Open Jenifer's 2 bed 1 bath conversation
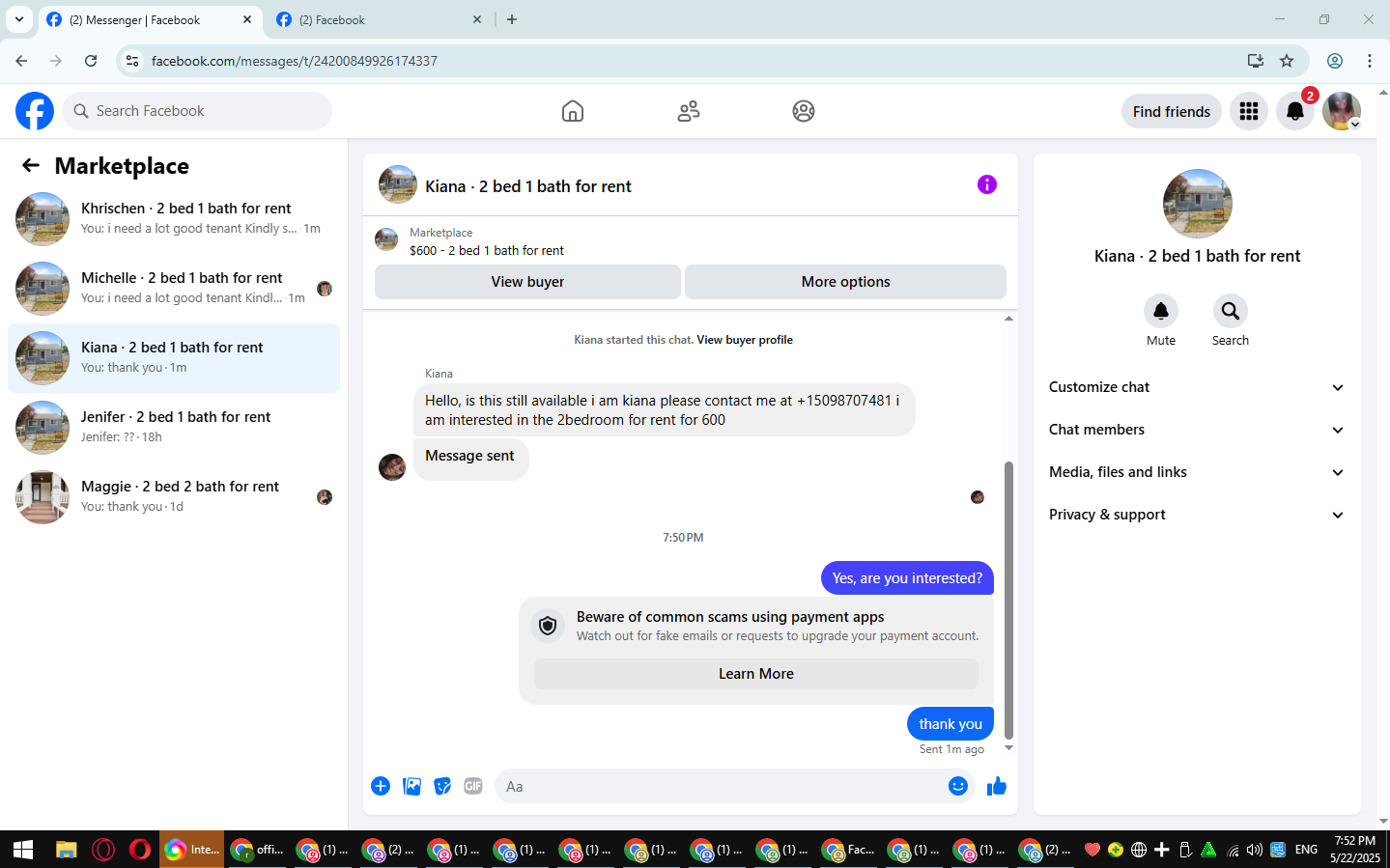The width and height of the screenshot is (1390, 868). pyautogui.click(x=174, y=428)
